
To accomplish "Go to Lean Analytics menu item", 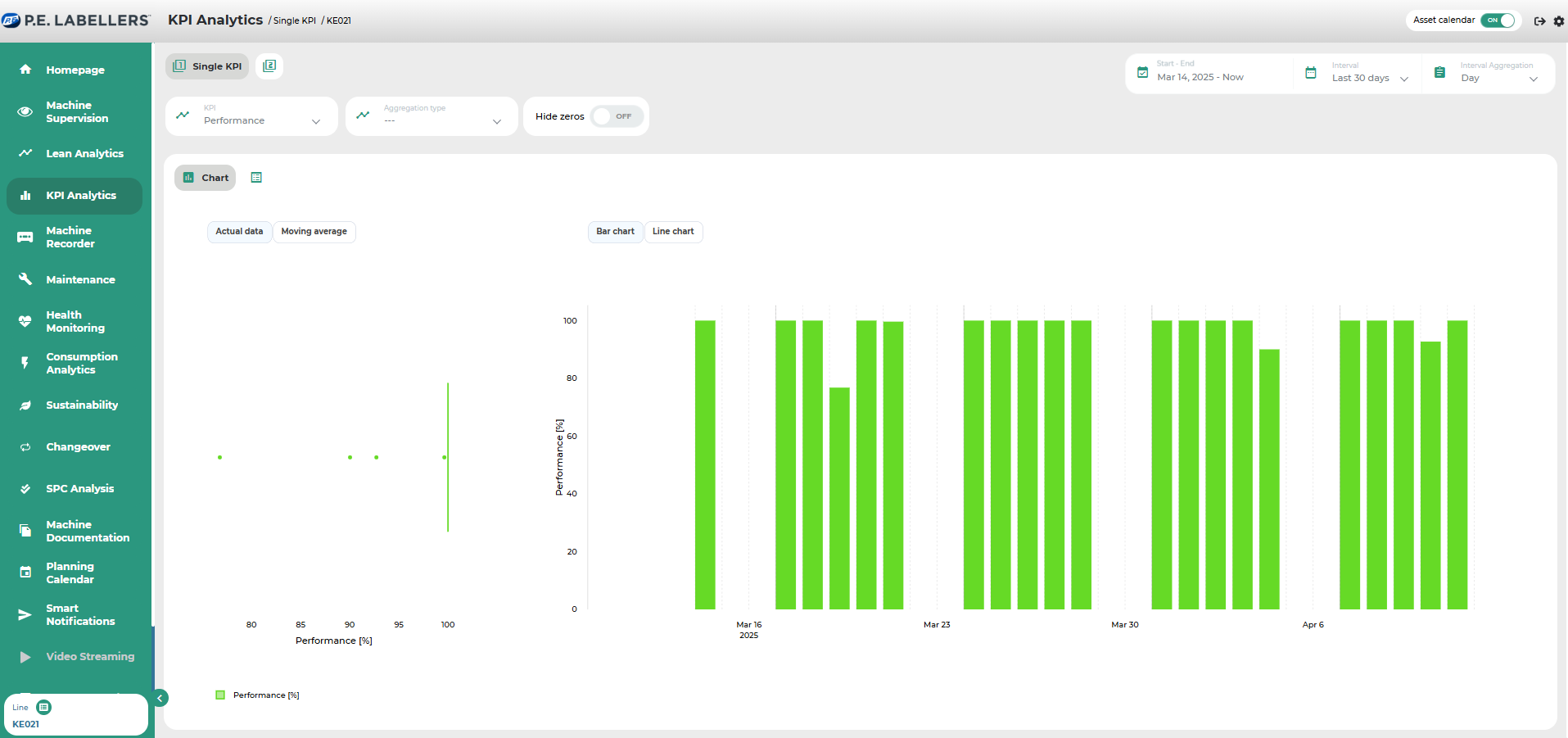I will (x=84, y=154).
